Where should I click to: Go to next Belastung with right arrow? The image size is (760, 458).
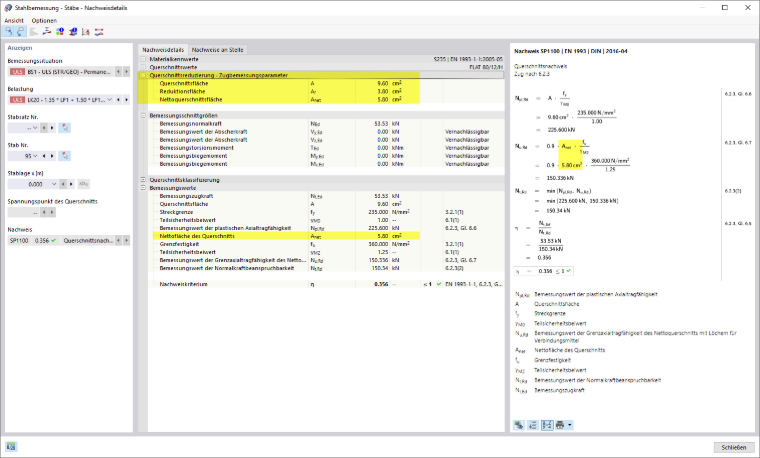click(x=127, y=100)
